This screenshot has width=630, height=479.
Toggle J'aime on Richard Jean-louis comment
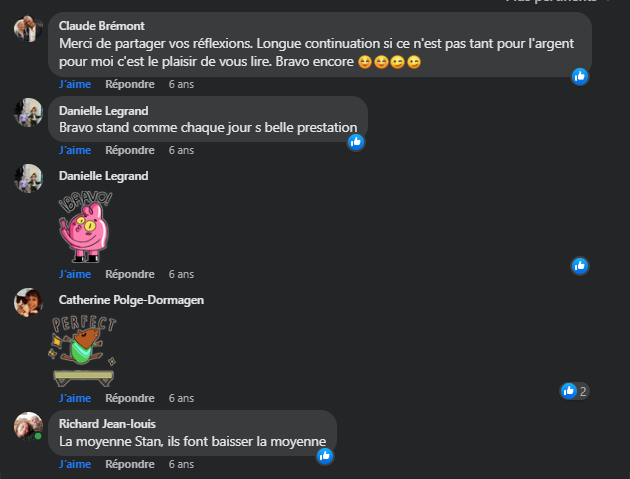[75, 464]
